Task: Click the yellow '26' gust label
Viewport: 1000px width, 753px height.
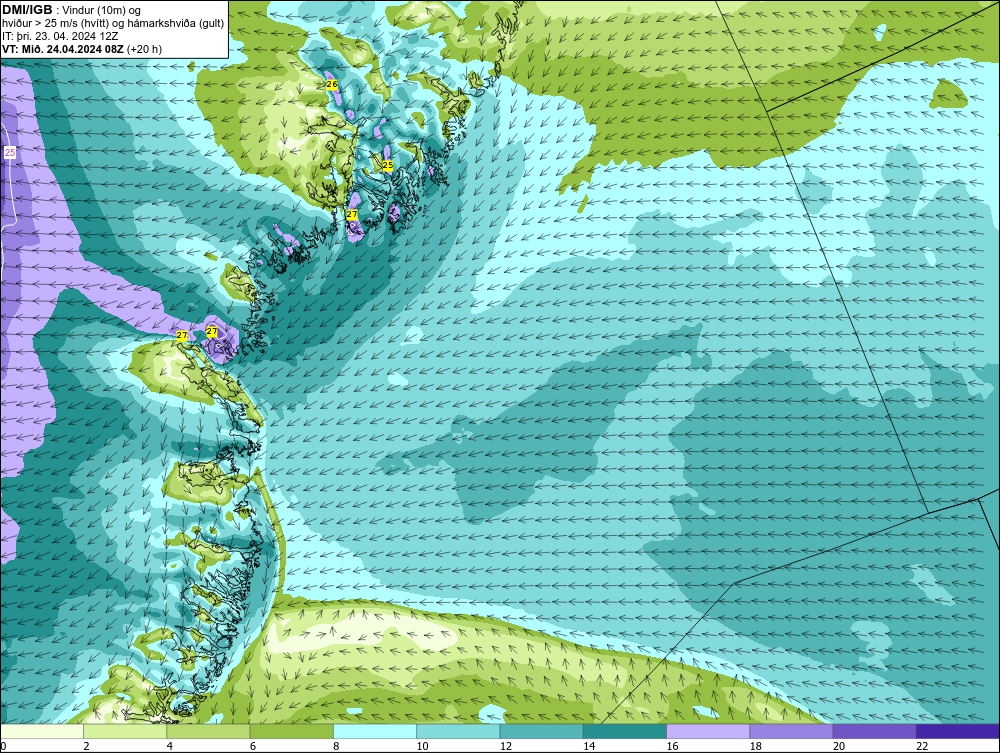Action: point(332,84)
